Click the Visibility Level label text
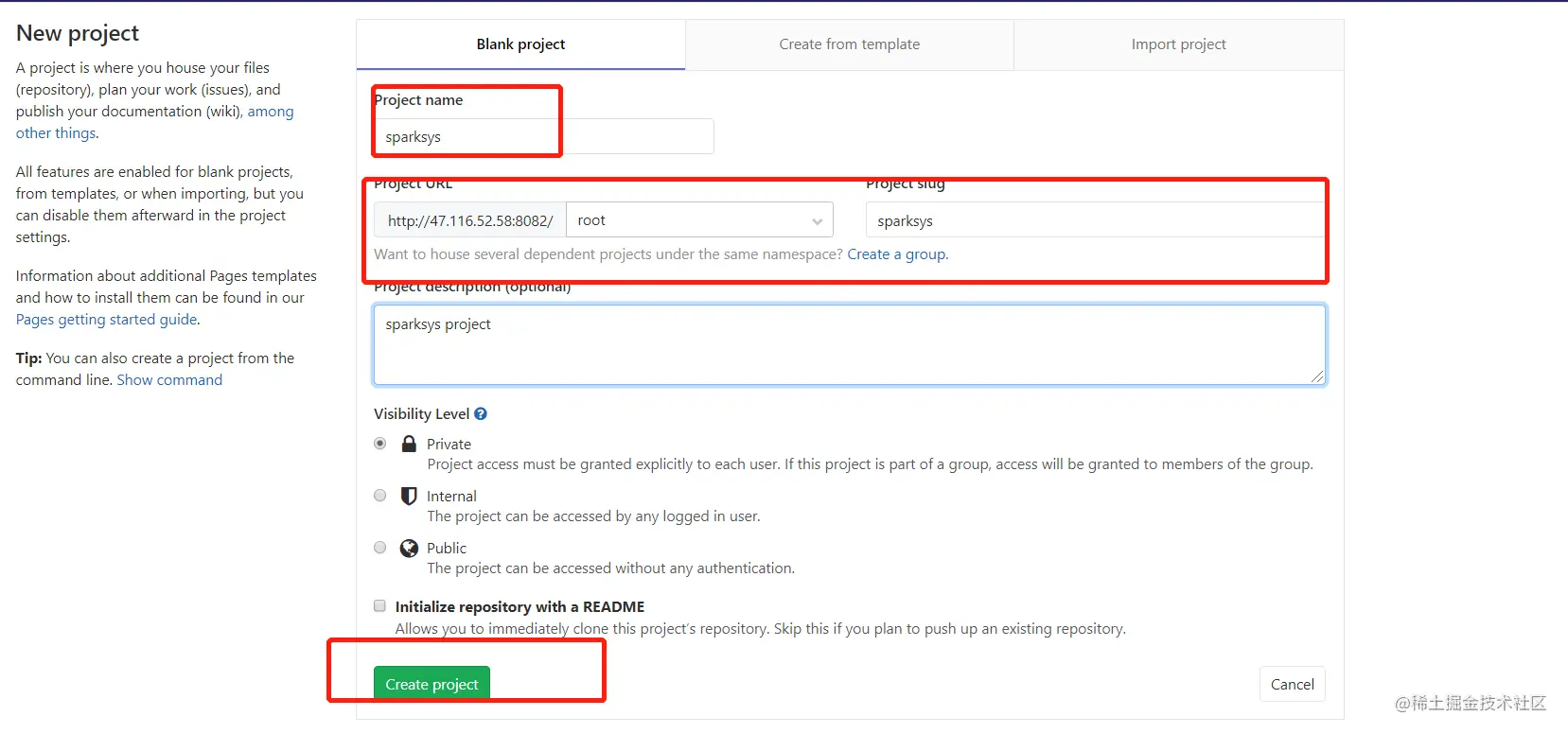This screenshot has height=734, width=1568. [x=421, y=413]
